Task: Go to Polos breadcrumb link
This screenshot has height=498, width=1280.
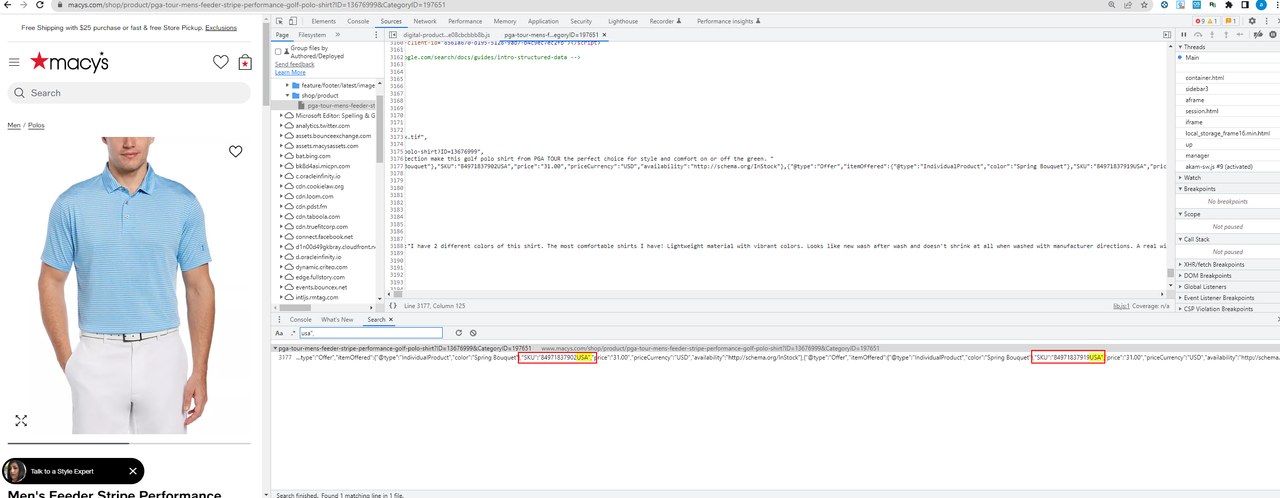Action: (36, 125)
